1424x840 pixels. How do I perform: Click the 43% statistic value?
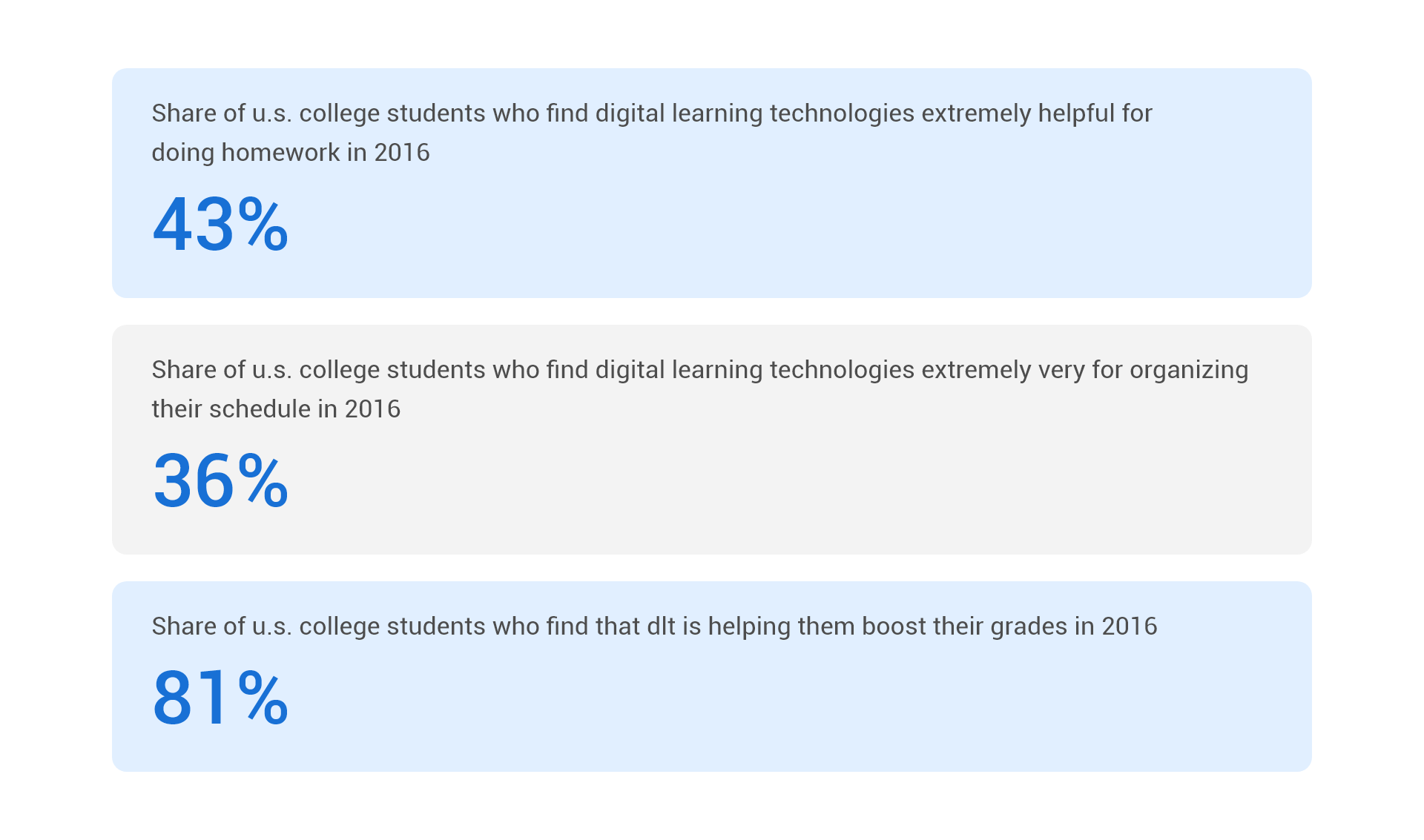220,224
